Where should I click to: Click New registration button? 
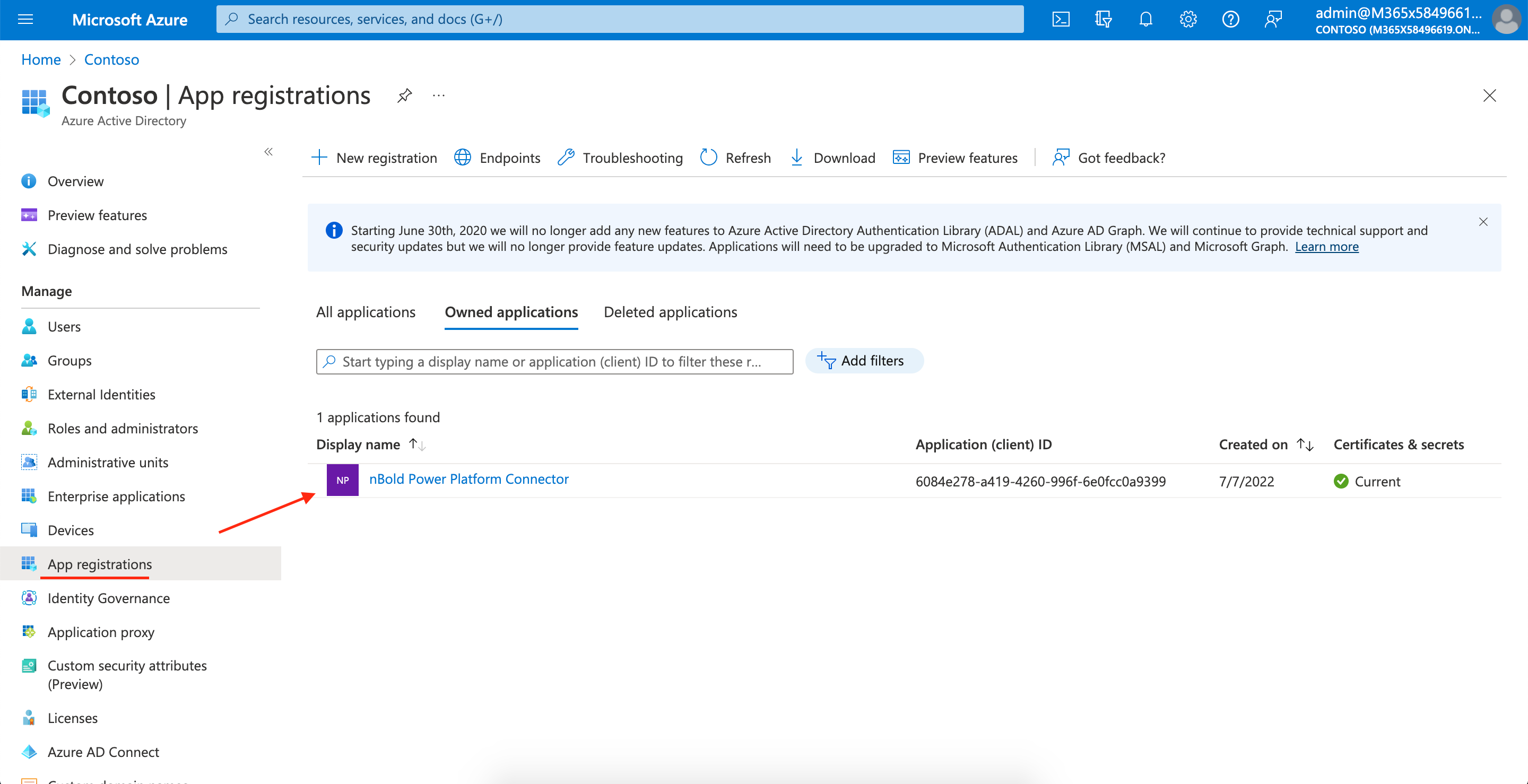pyautogui.click(x=374, y=158)
